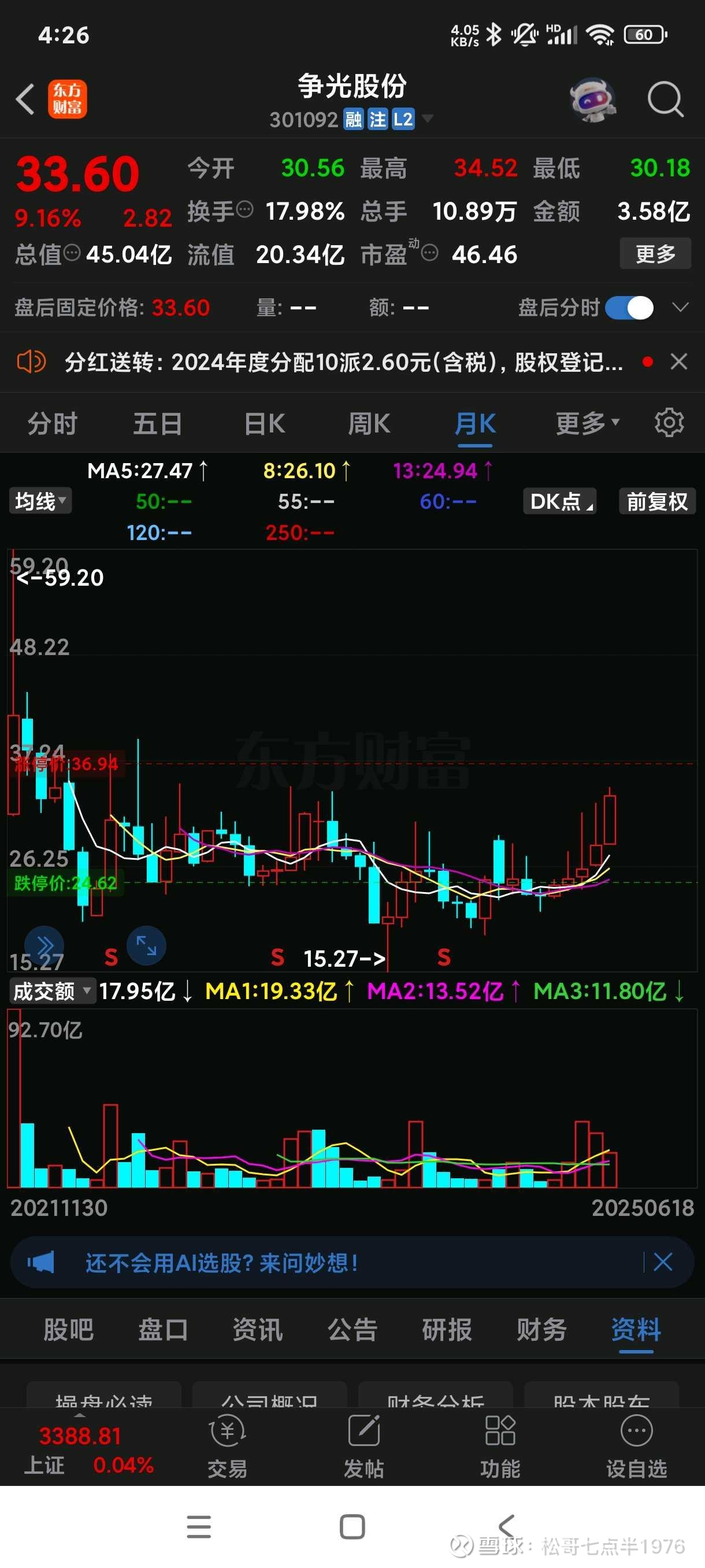Open the 资料 company info tab
This screenshot has width=705, height=1568.
[636, 1329]
